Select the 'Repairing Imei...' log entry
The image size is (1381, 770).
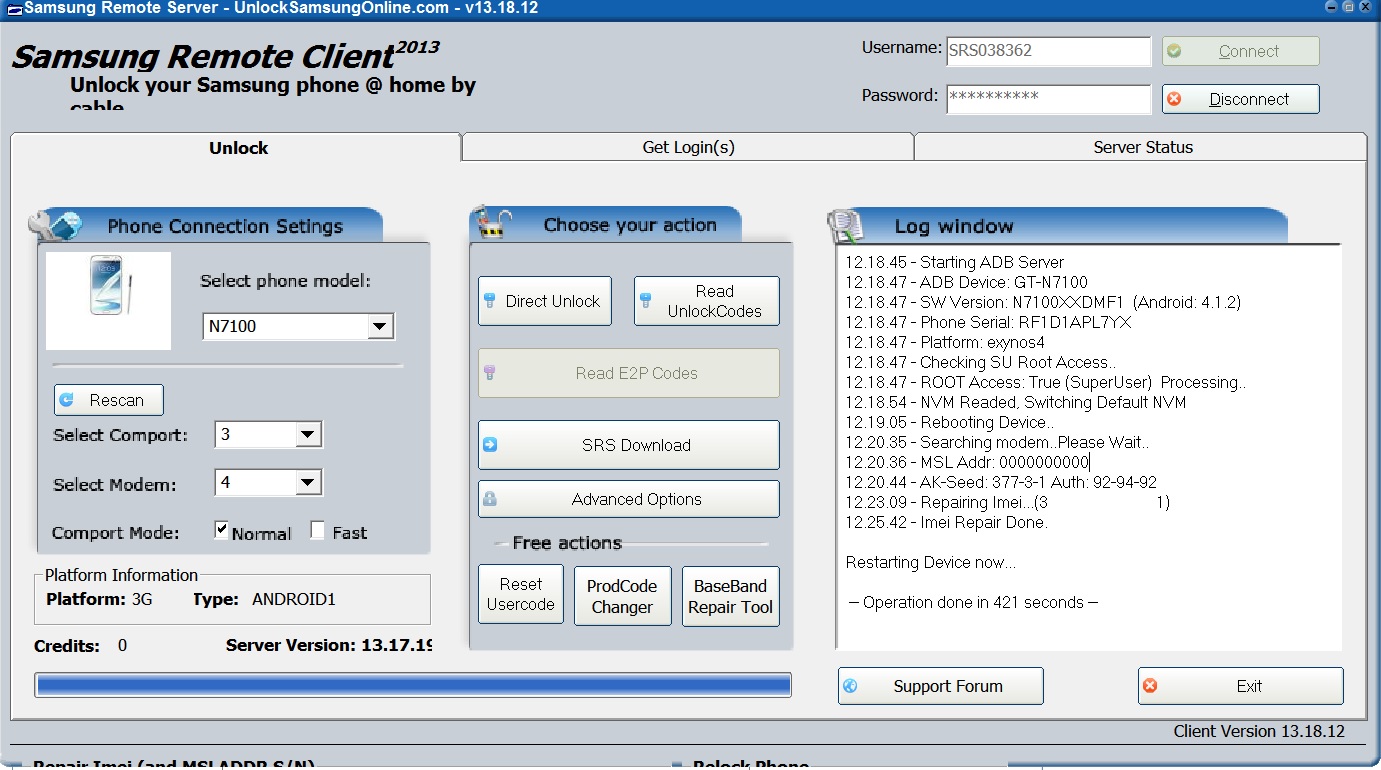click(1008, 502)
